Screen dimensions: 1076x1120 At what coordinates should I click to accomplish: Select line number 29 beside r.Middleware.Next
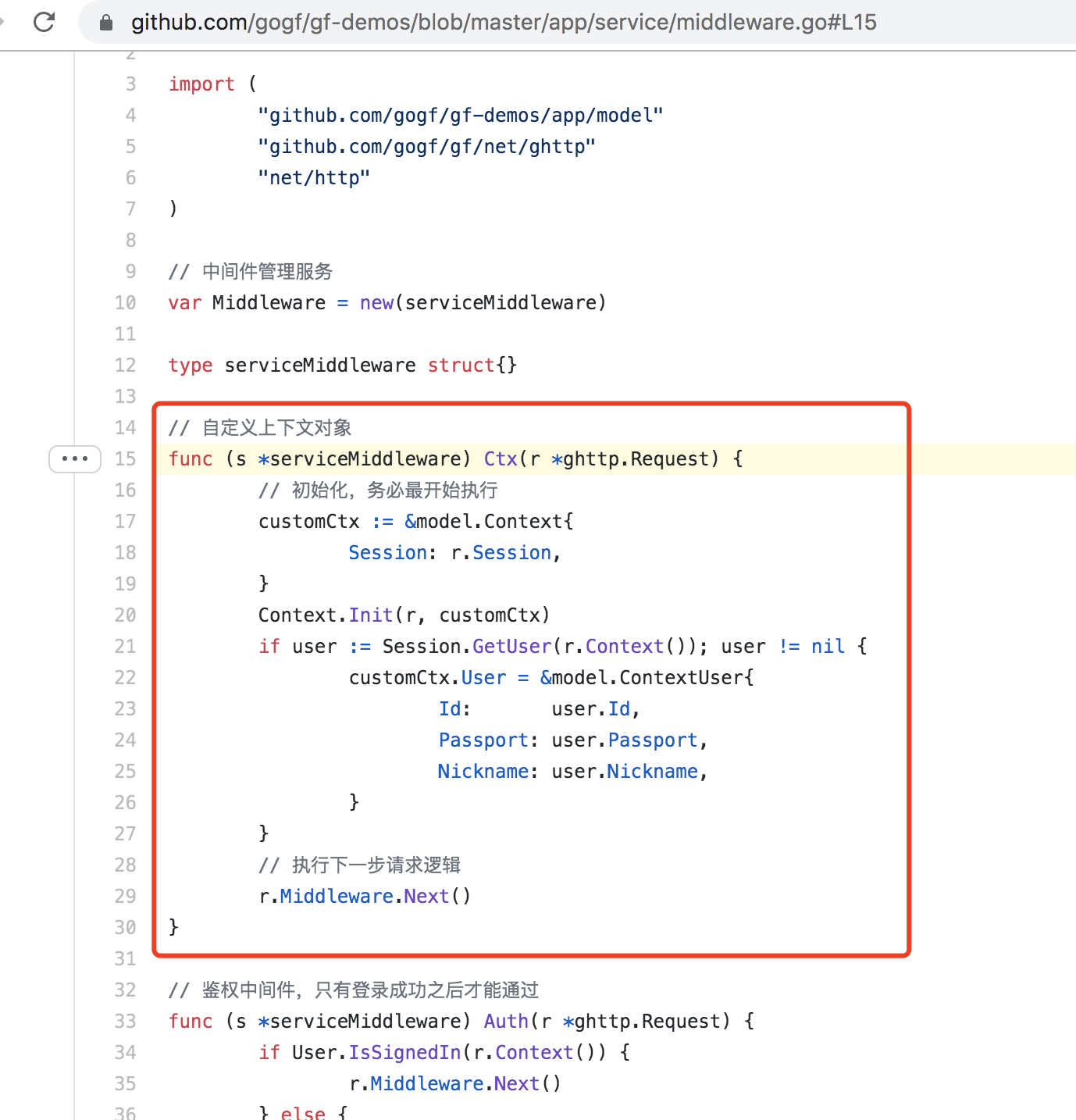[x=125, y=896]
